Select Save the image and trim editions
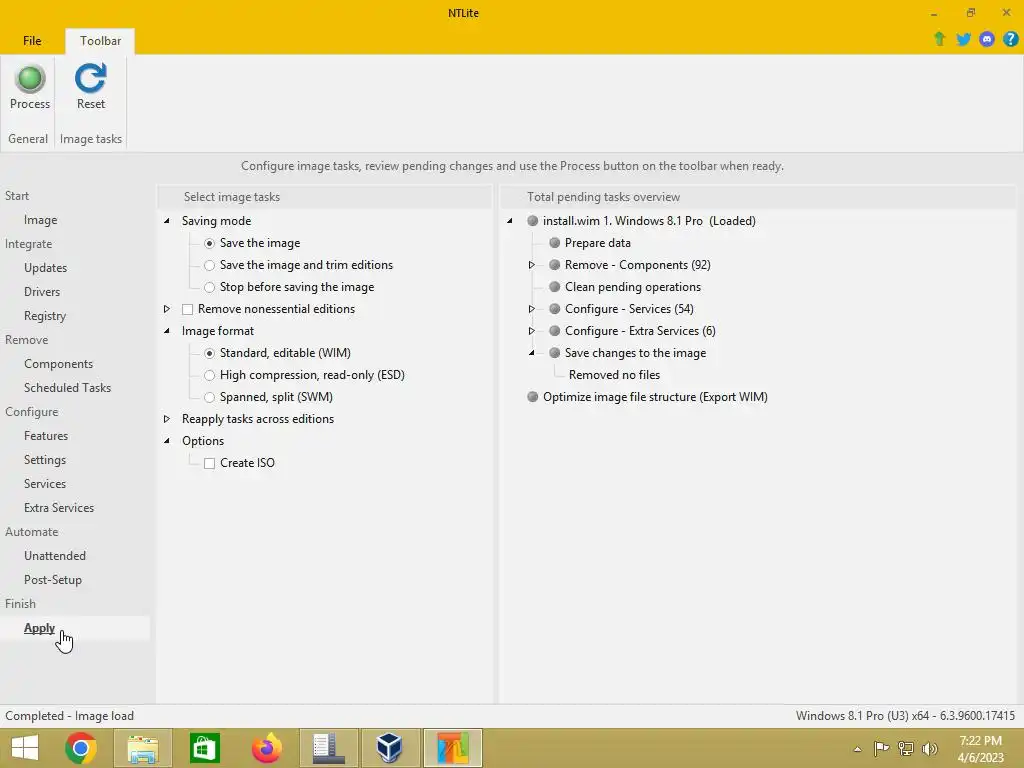1024x768 pixels. 209,265
